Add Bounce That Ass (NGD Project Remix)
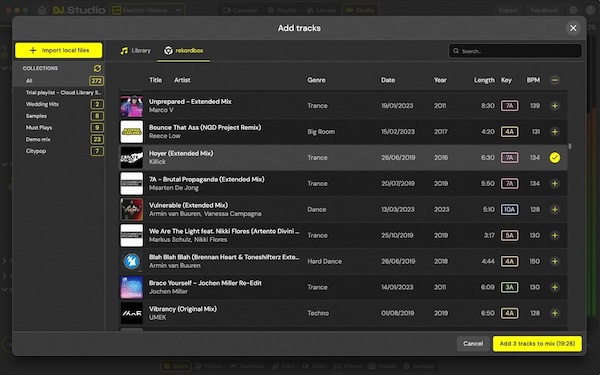Screen dimensions: 600x375 pyautogui.click(x=554, y=132)
